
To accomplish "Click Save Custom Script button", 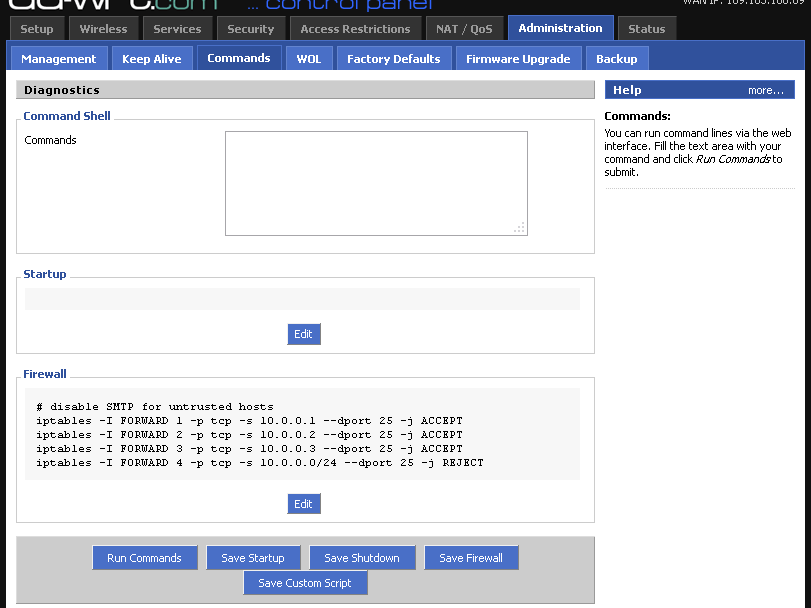I will click(x=305, y=583).
